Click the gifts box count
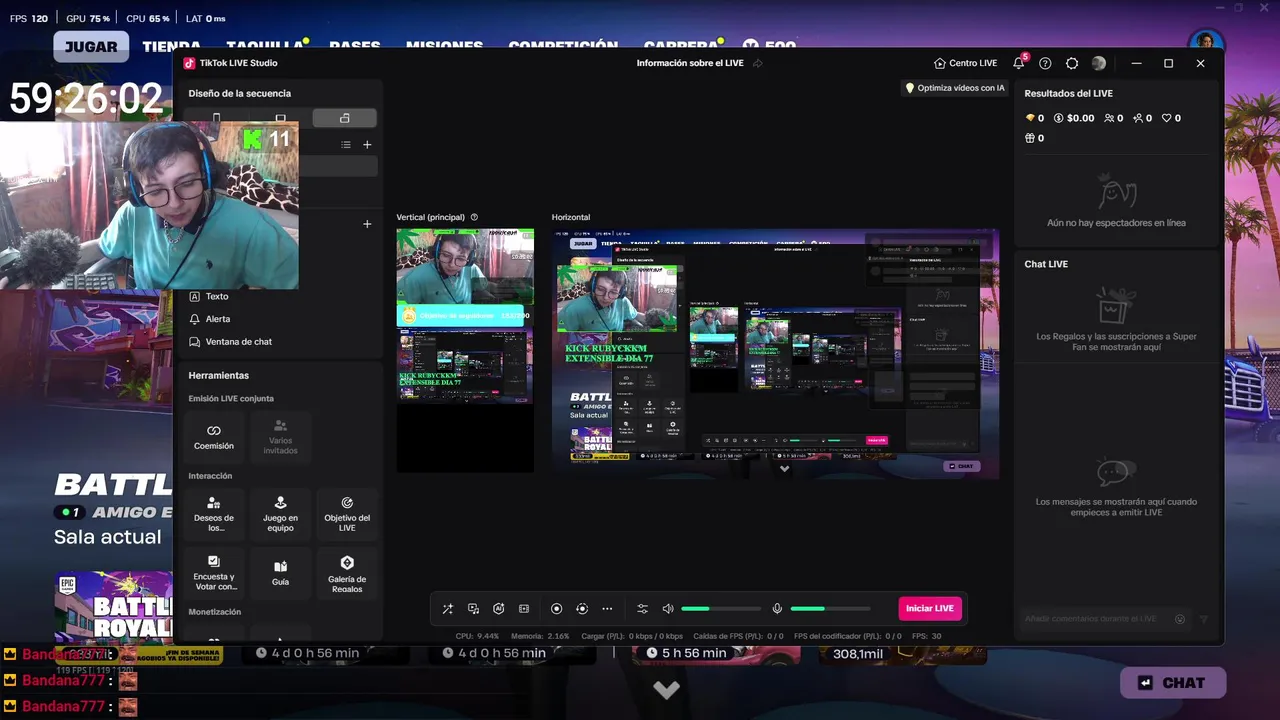Image resolution: width=1280 pixels, height=720 pixels. coord(1034,138)
